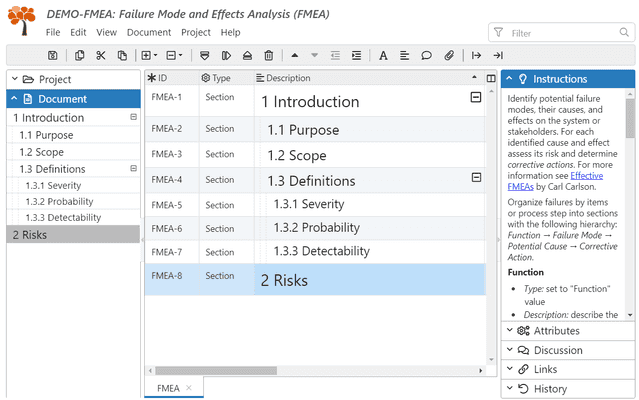Sort by the Type column header
Image resolution: width=639 pixels, height=400 pixels.
[227, 78]
